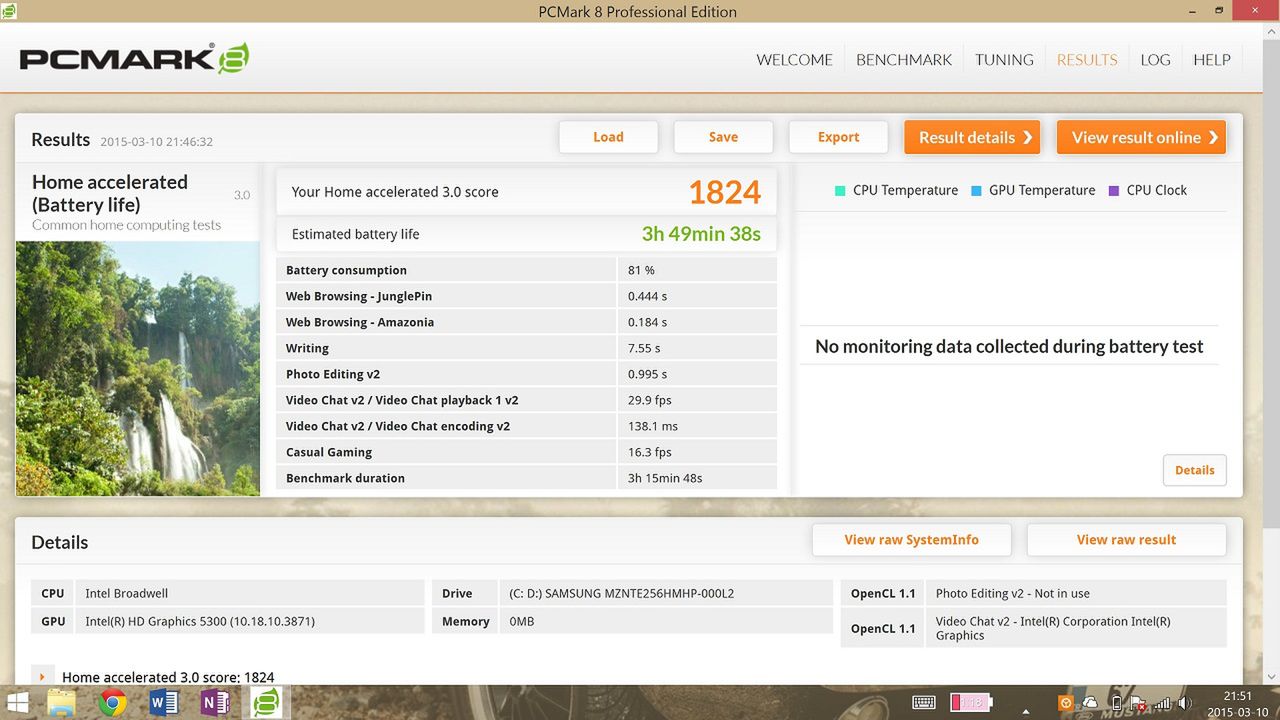Screen dimensions: 1280x720
Task: Select the 29.9 fps video playback value
Action: coord(649,400)
